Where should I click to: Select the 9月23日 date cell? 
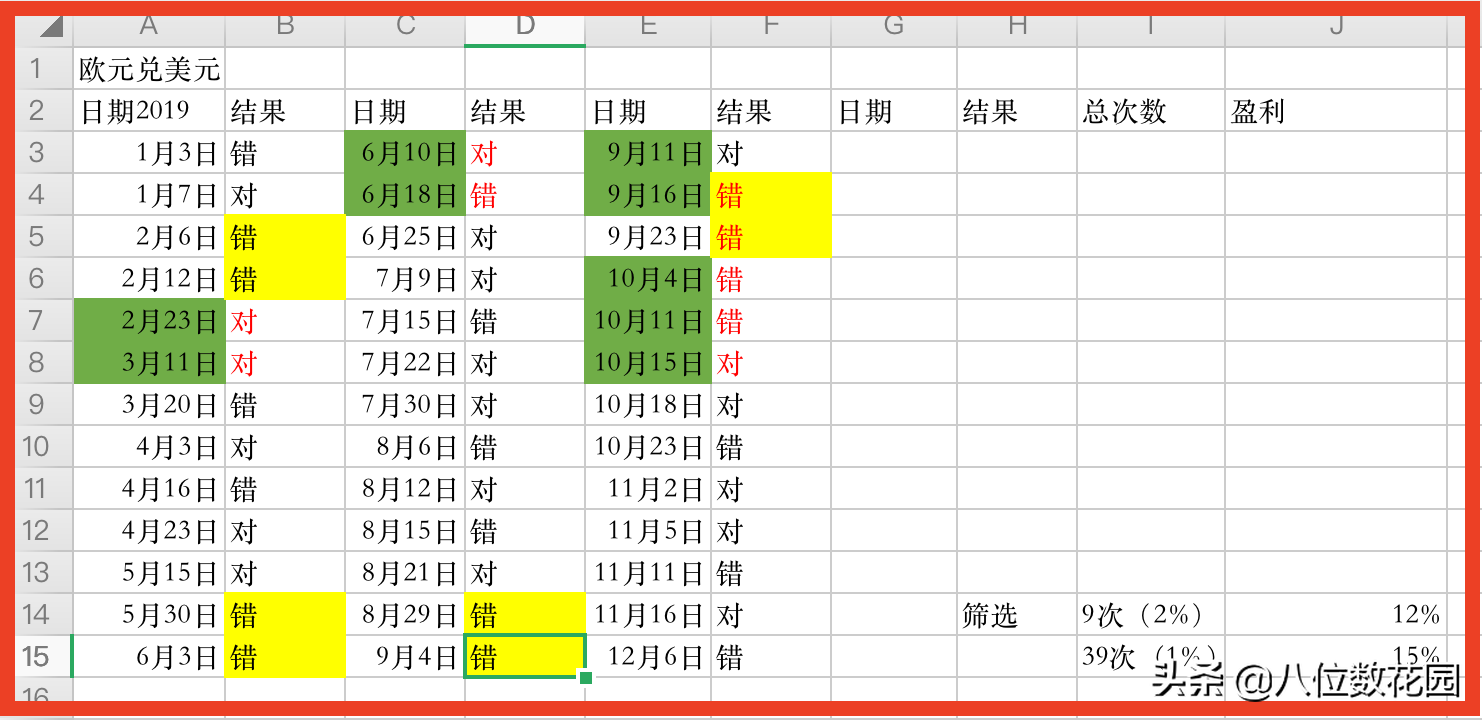tap(648, 237)
